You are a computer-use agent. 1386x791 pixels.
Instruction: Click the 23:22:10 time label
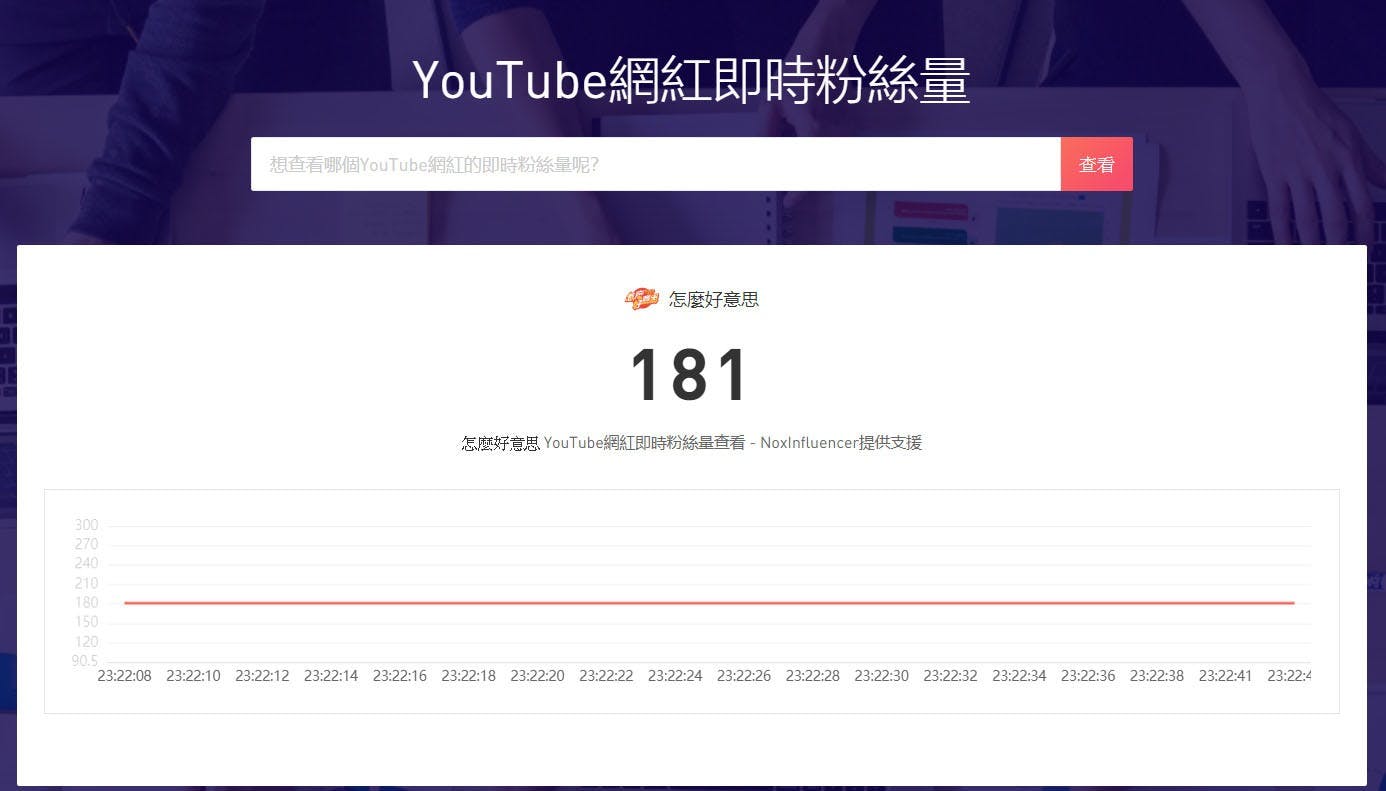coord(193,676)
